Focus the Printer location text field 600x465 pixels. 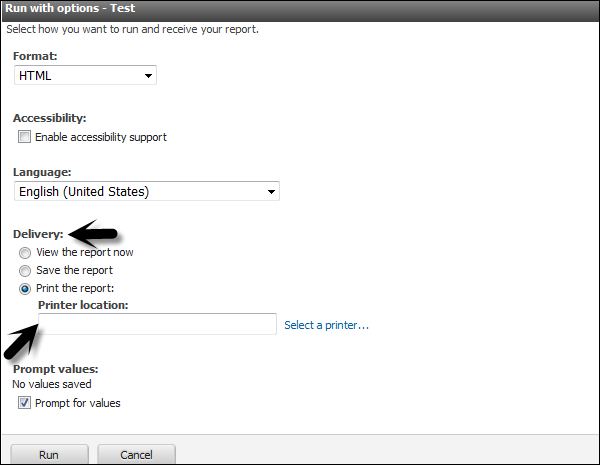point(157,324)
